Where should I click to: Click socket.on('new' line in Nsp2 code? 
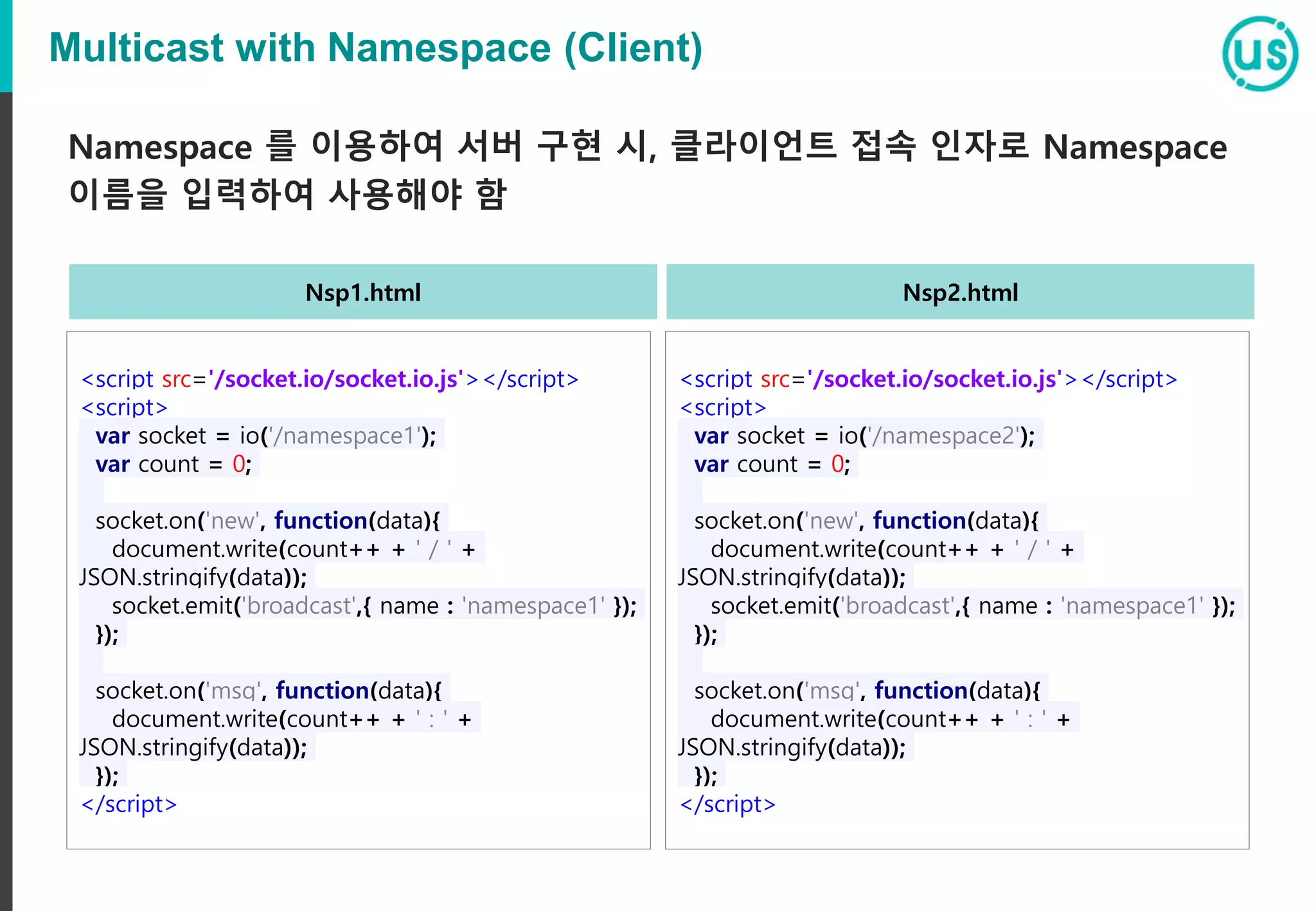point(866,520)
